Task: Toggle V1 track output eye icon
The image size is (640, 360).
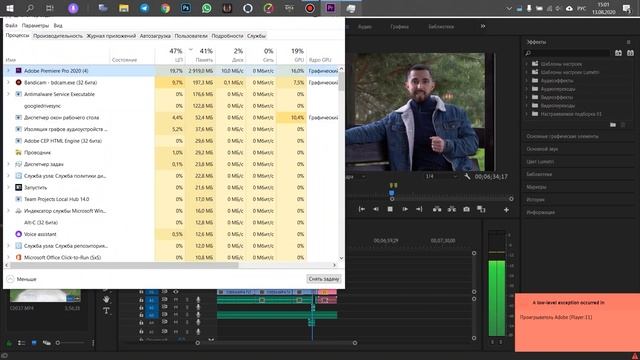Action: (176, 292)
